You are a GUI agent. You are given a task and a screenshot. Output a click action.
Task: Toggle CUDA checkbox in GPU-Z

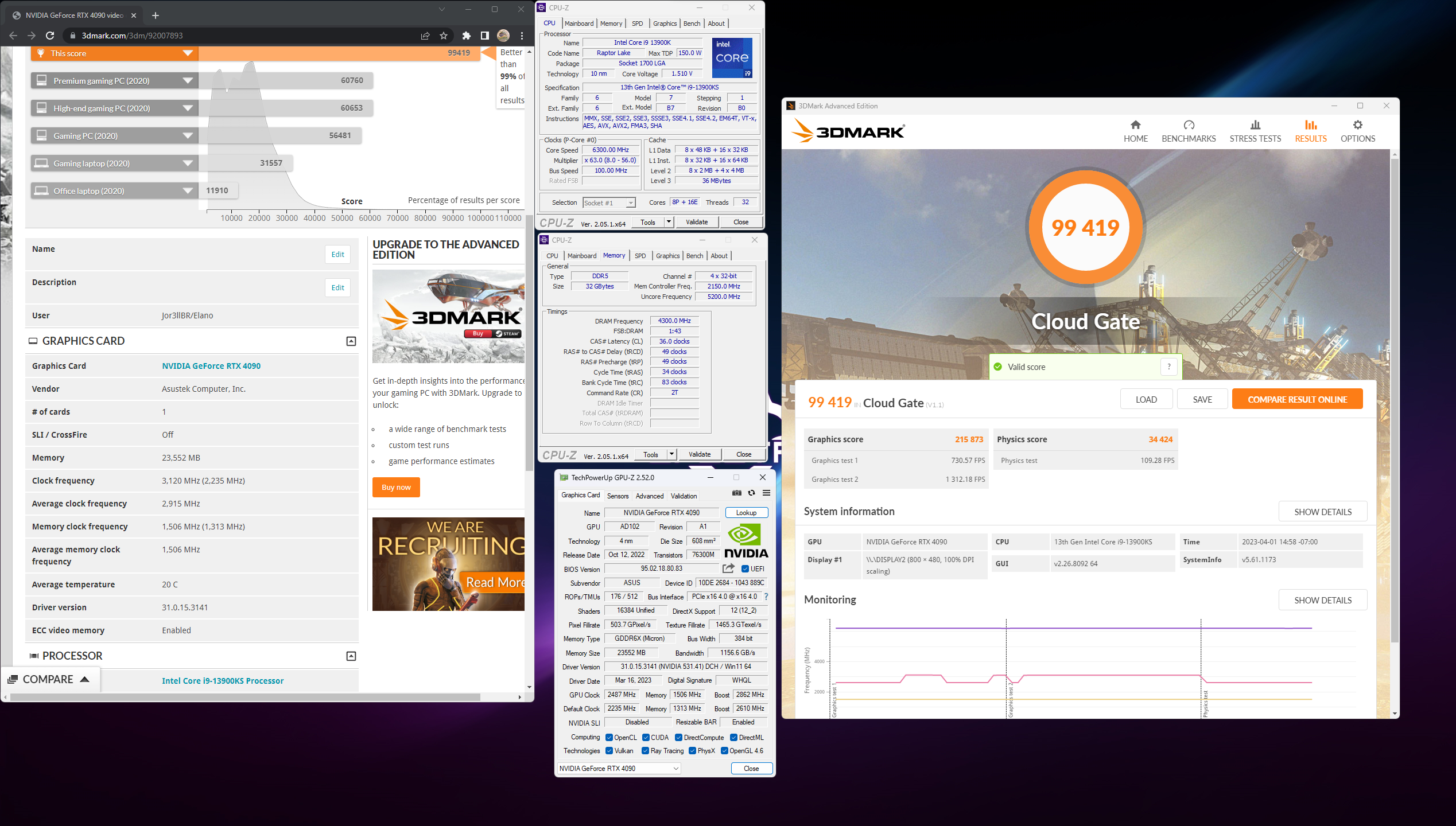[x=646, y=738]
